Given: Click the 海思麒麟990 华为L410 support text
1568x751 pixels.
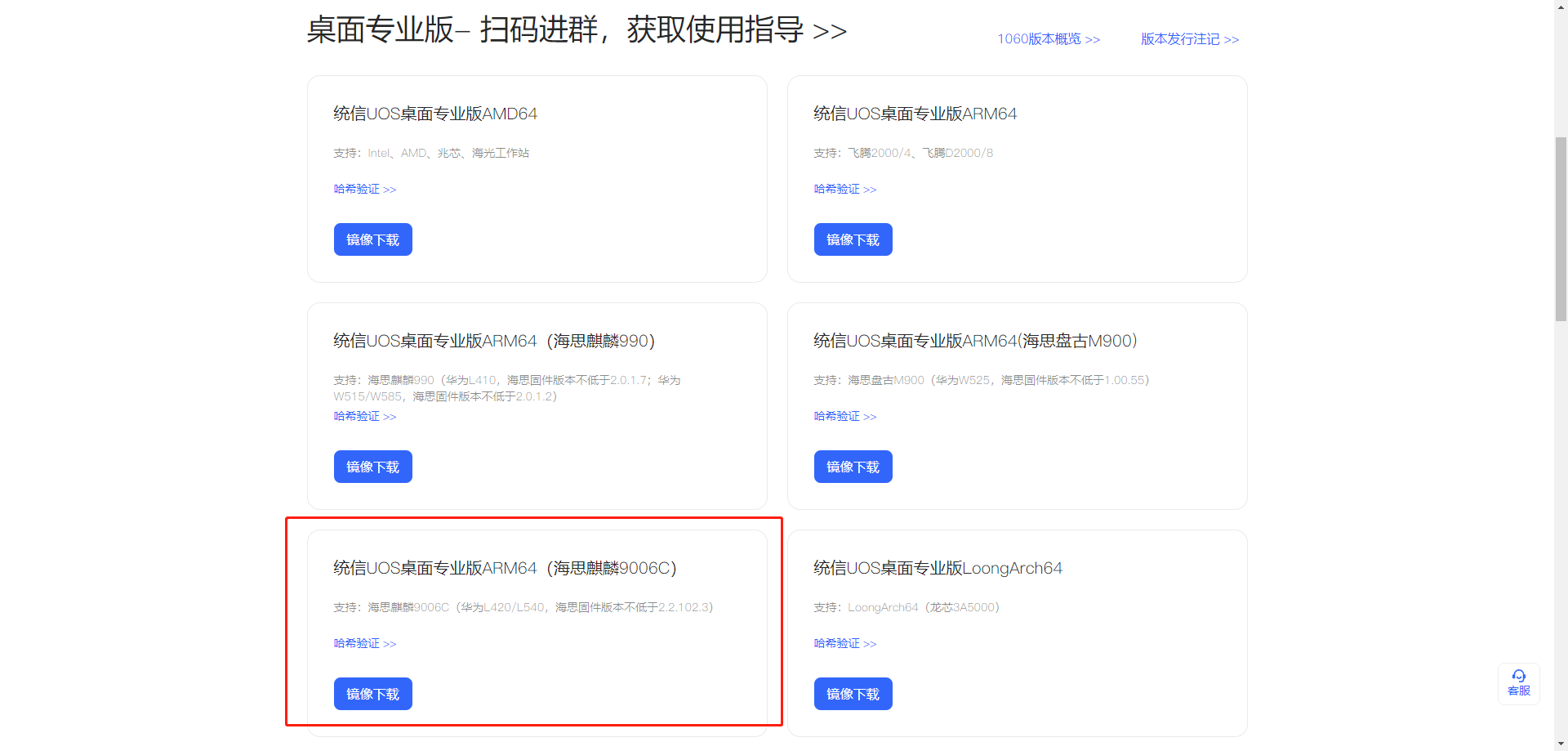Looking at the screenshot, I should point(507,388).
